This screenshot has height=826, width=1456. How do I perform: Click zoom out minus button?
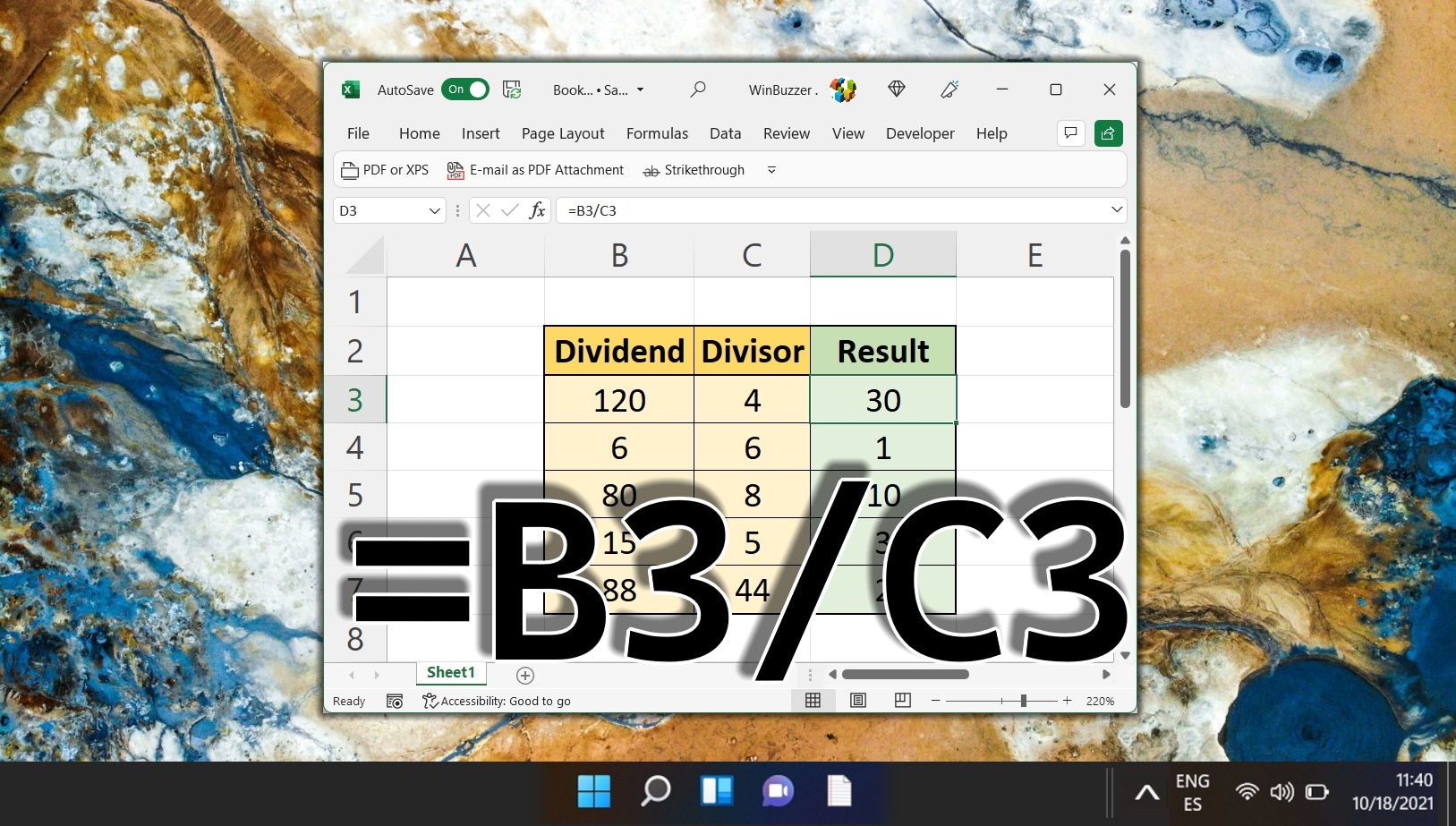tap(935, 701)
